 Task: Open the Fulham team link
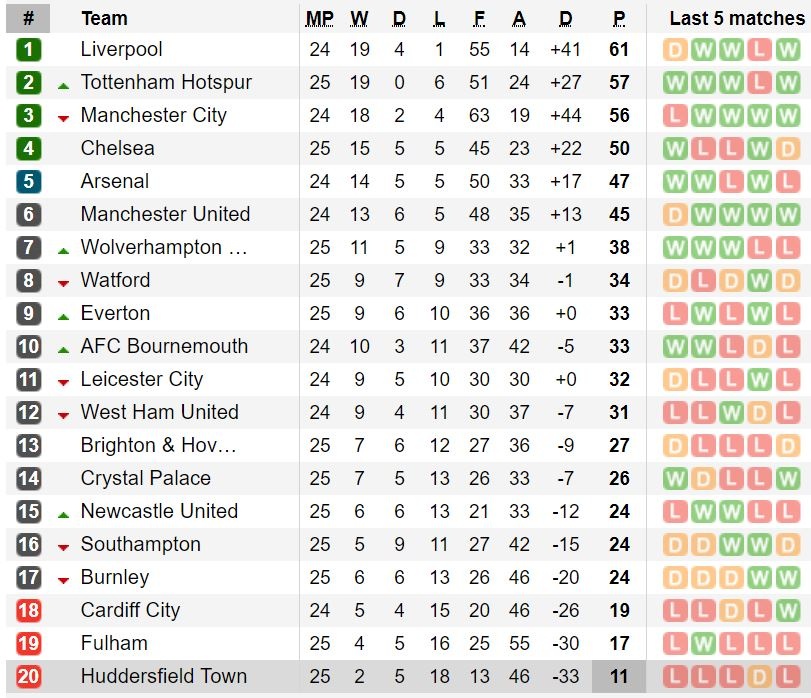click(x=114, y=644)
